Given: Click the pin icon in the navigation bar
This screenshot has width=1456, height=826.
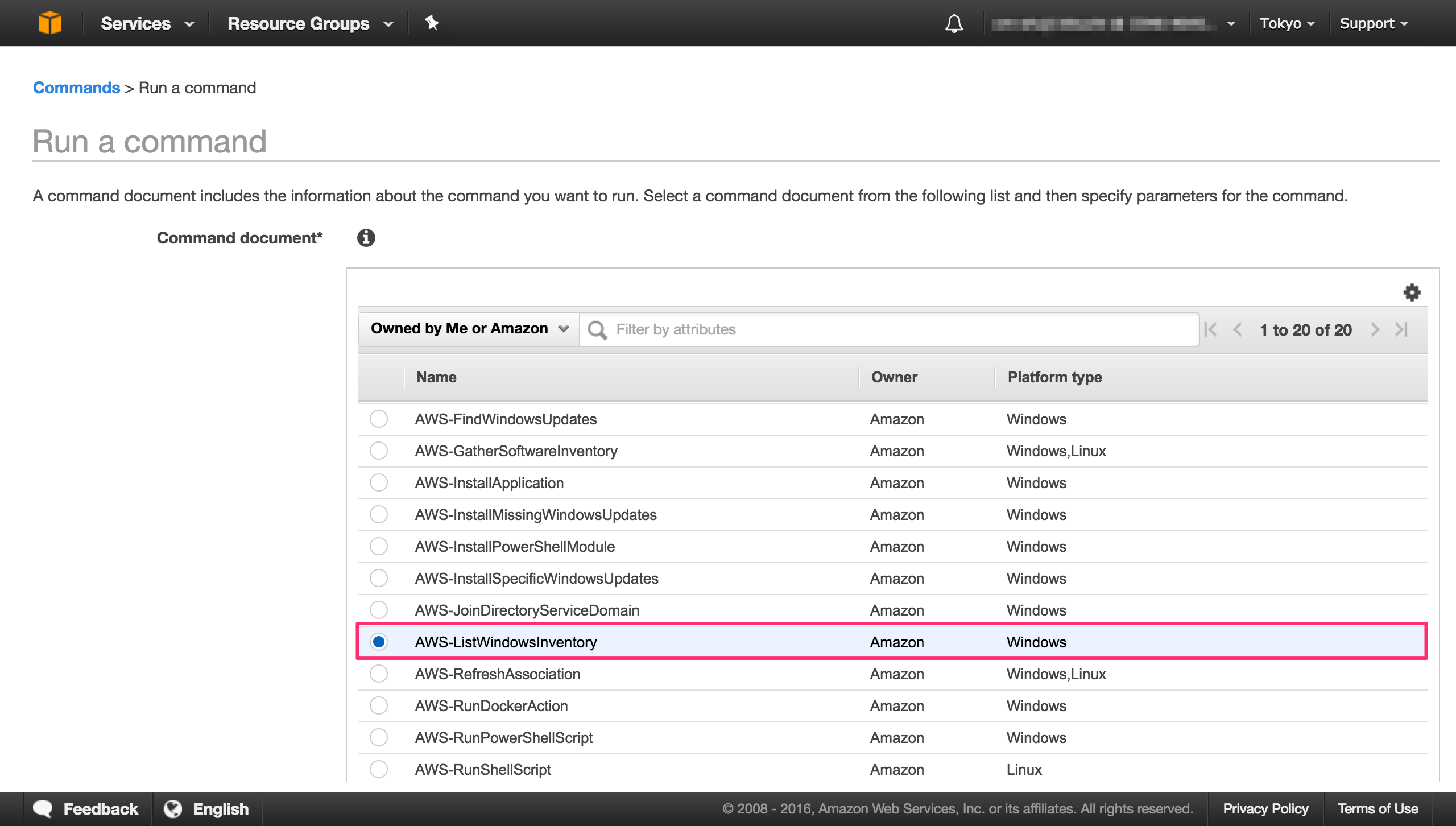Looking at the screenshot, I should coord(432,23).
